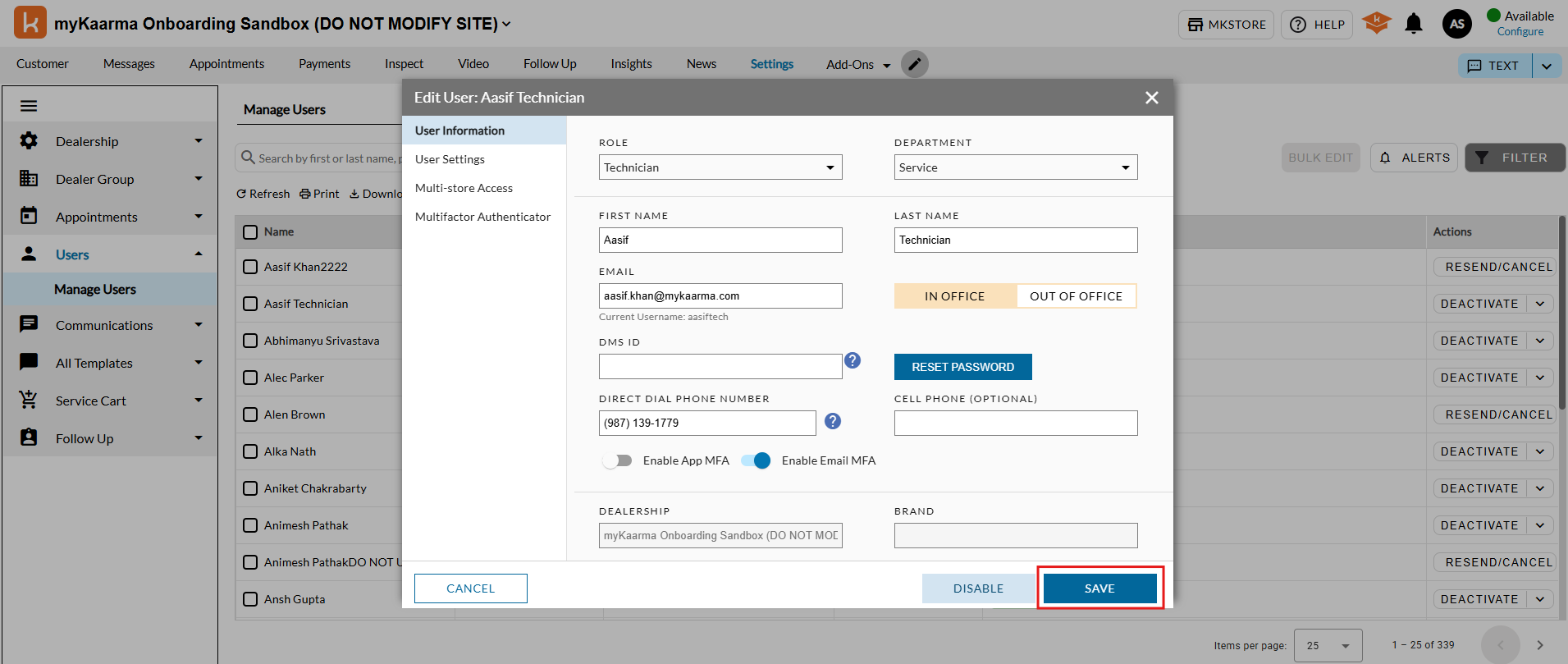Click the myKaarma logo icon

pyautogui.click(x=30, y=23)
